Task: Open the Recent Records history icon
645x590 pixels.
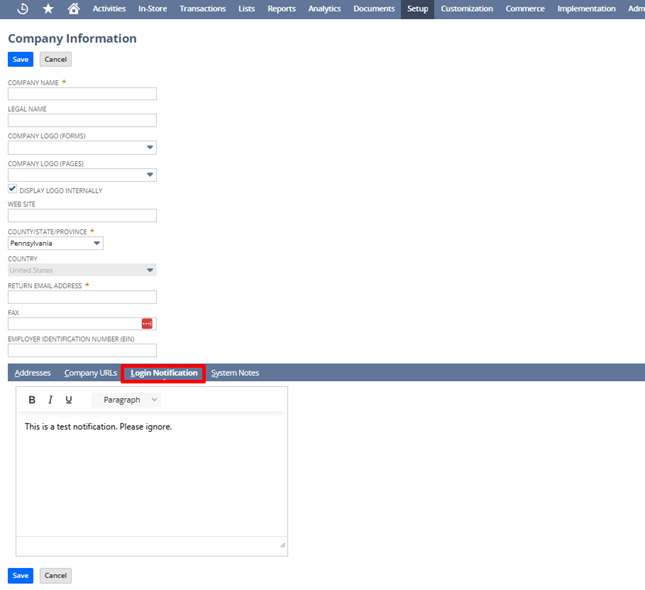Action: point(23,9)
